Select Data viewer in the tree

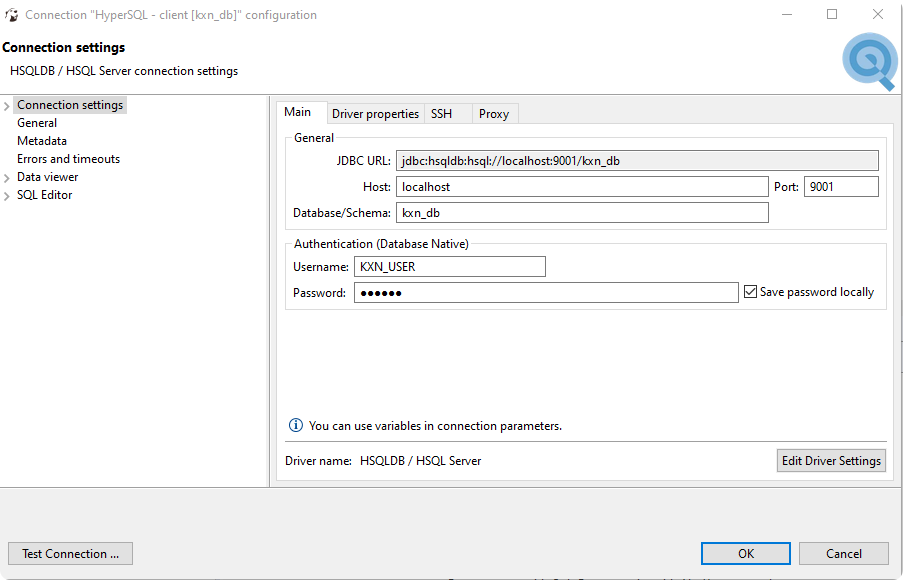click(47, 177)
